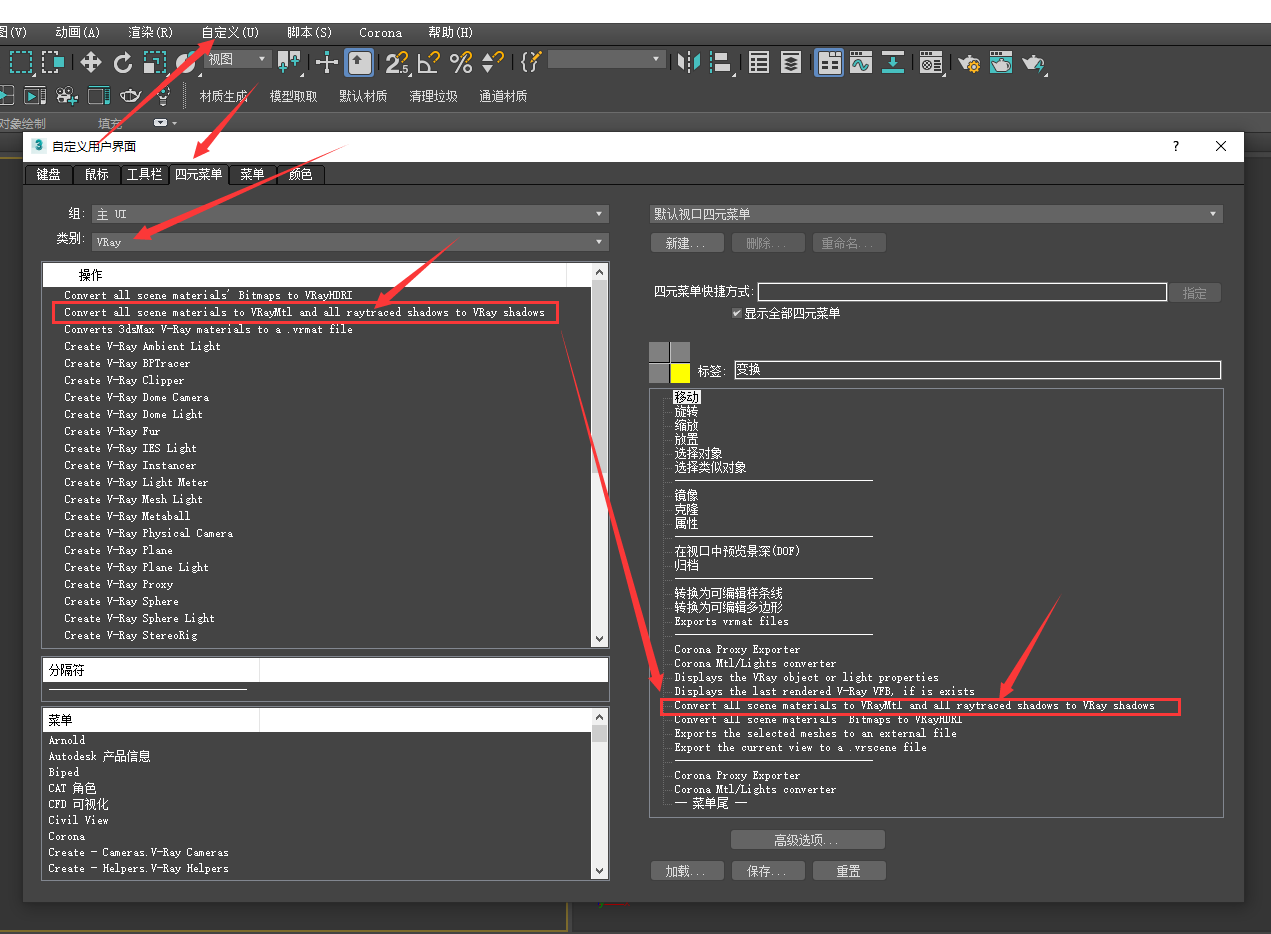This screenshot has width=1271, height=934.
Task: Click the Mirror tool icon
Action: click(688, 63)
